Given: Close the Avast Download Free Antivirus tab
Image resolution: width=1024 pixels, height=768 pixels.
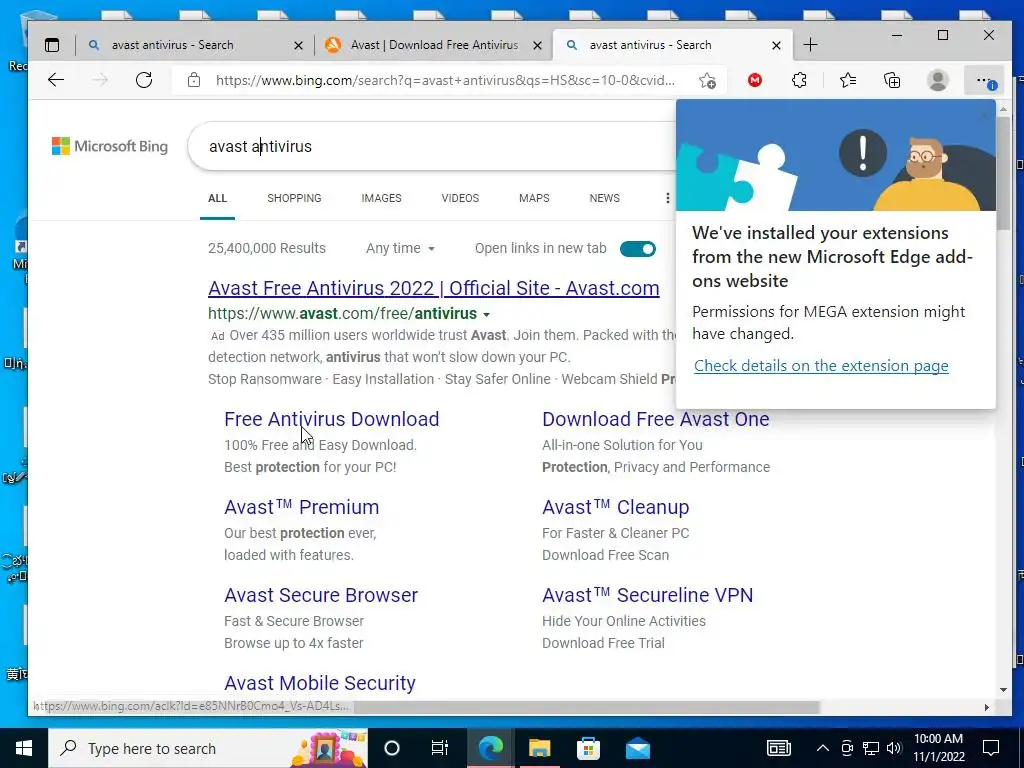Looking at the screenshot, I should pos(537,46).
